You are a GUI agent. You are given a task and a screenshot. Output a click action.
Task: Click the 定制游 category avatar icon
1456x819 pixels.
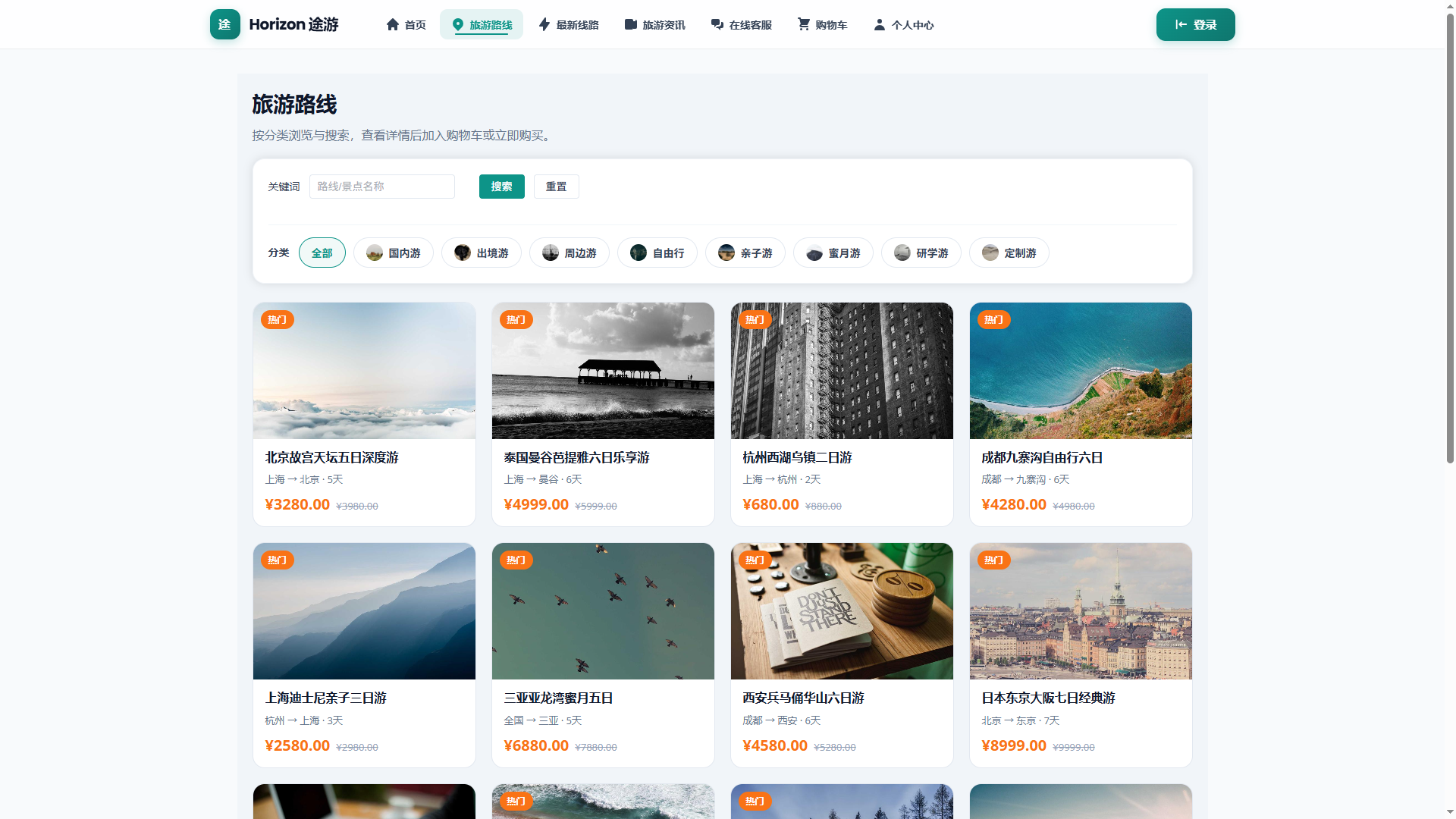(x=990, y=253)
